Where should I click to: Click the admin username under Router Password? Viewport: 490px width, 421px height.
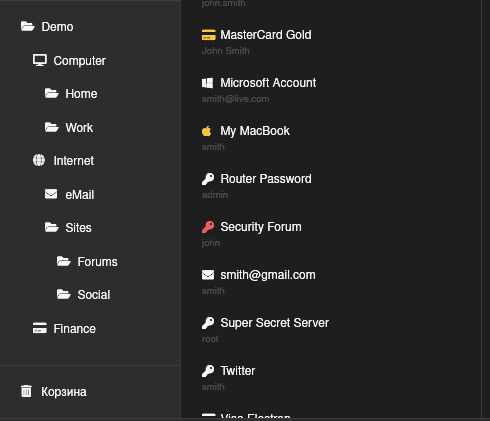pyautogui.click(x=215, y=195)
